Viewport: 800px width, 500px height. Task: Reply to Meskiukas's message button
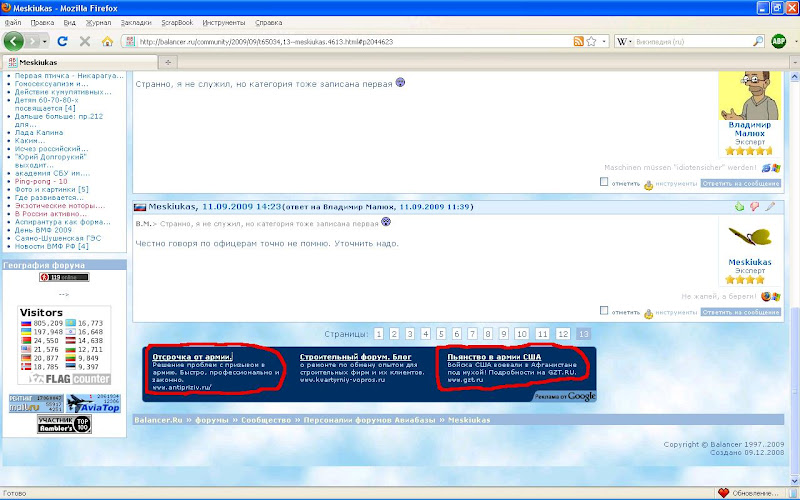pos(740,312)
